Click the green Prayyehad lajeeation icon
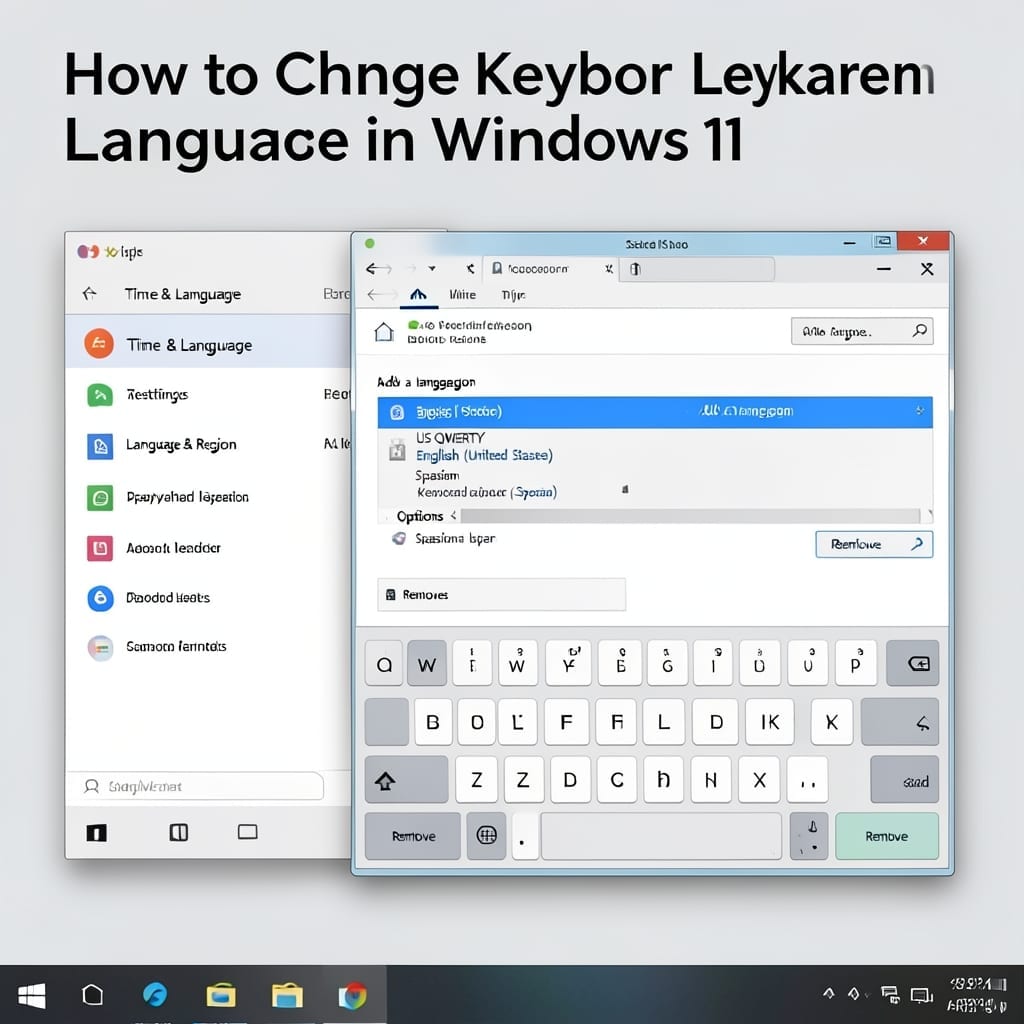 (100, 498)
